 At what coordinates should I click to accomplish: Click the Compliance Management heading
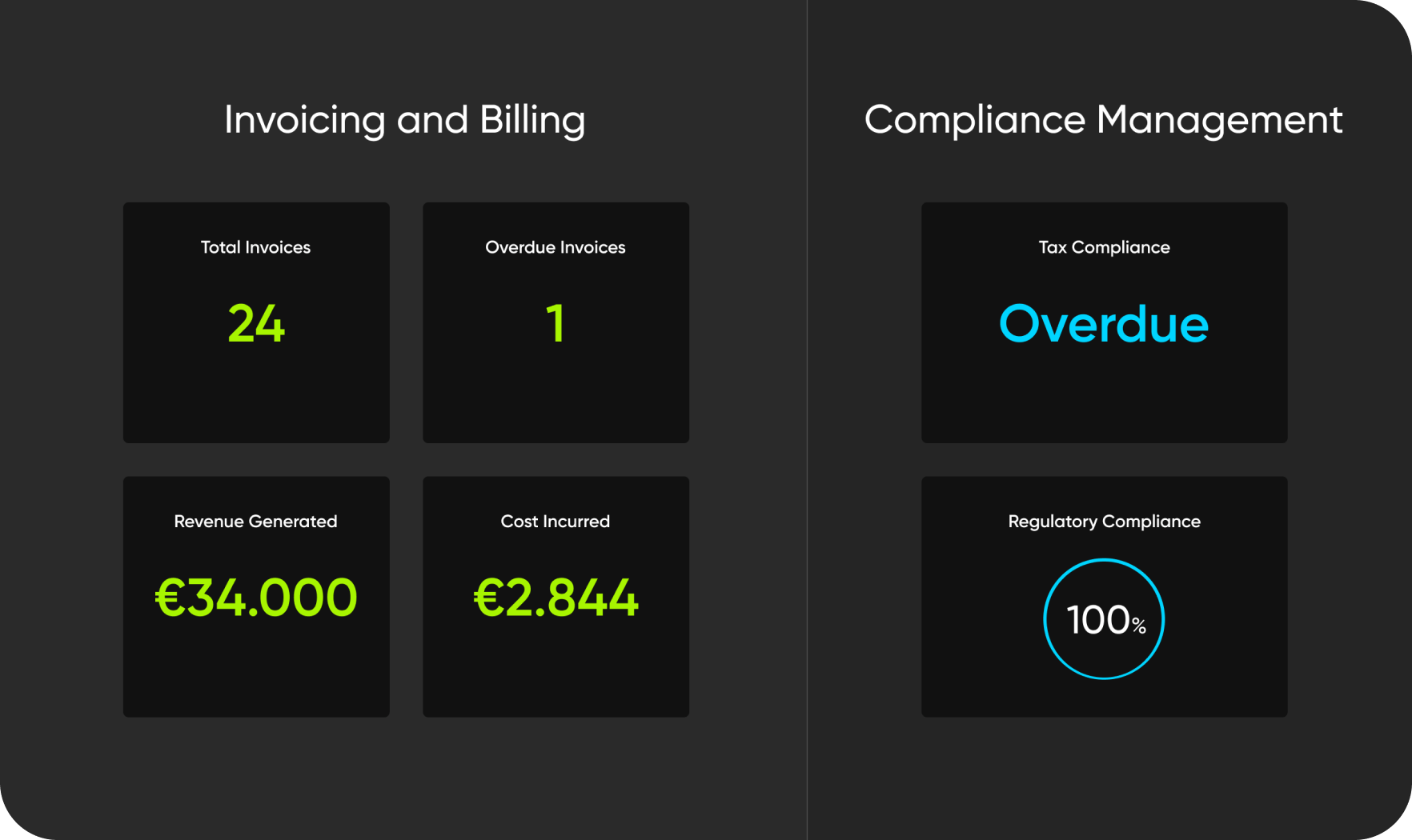pos(1103,120)
